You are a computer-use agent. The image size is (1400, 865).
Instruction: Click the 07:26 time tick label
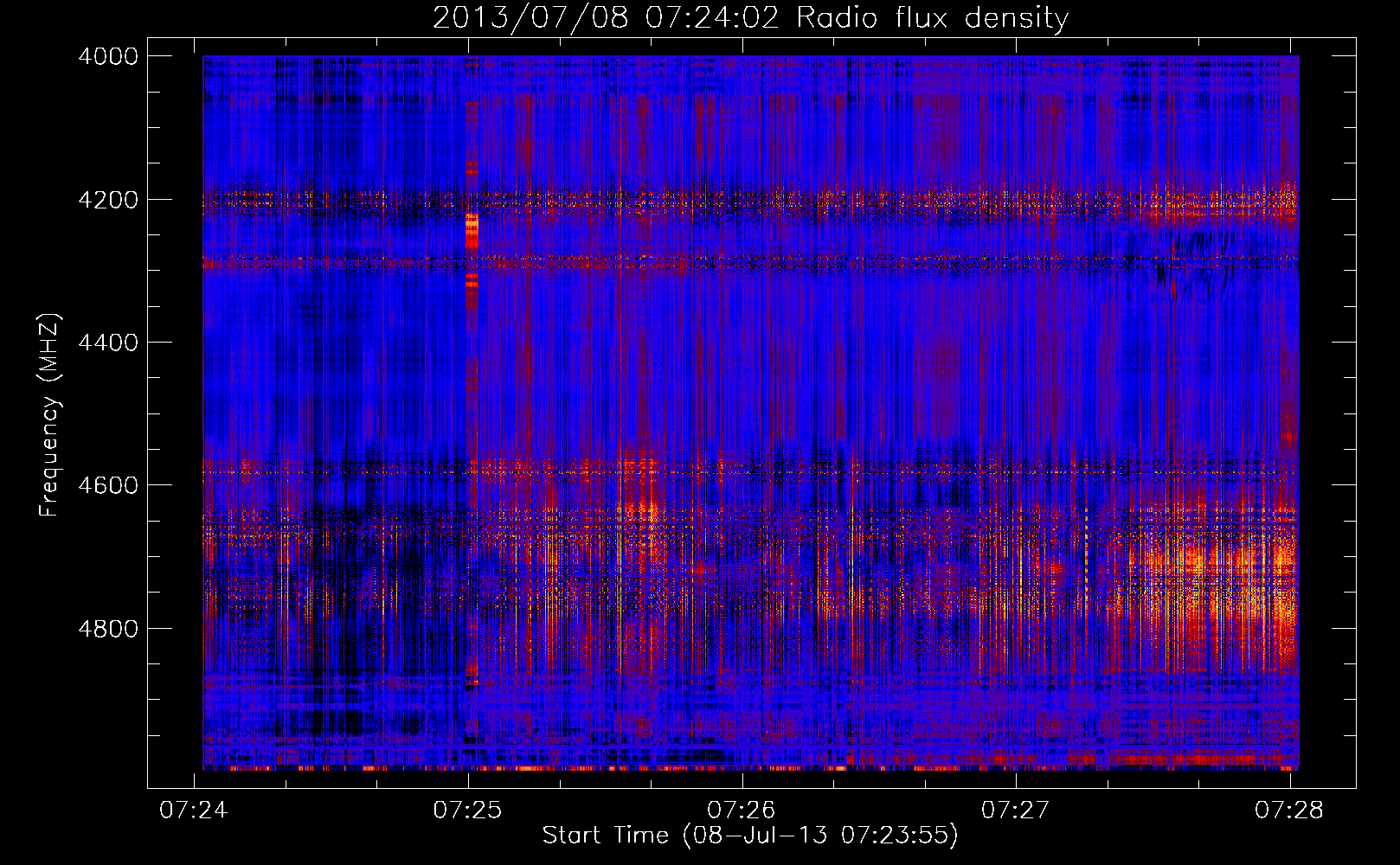(x=742, y=810)
